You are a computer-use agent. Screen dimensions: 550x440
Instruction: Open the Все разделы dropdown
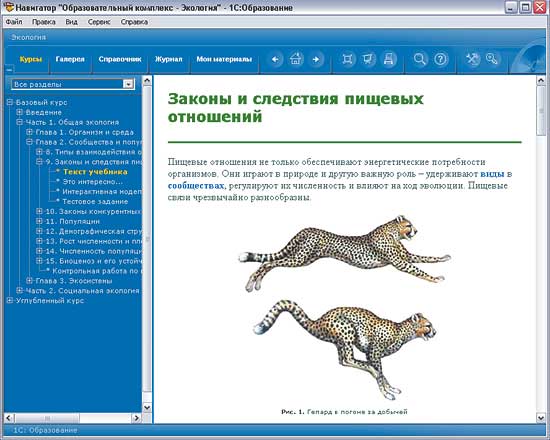coord(73,84)
